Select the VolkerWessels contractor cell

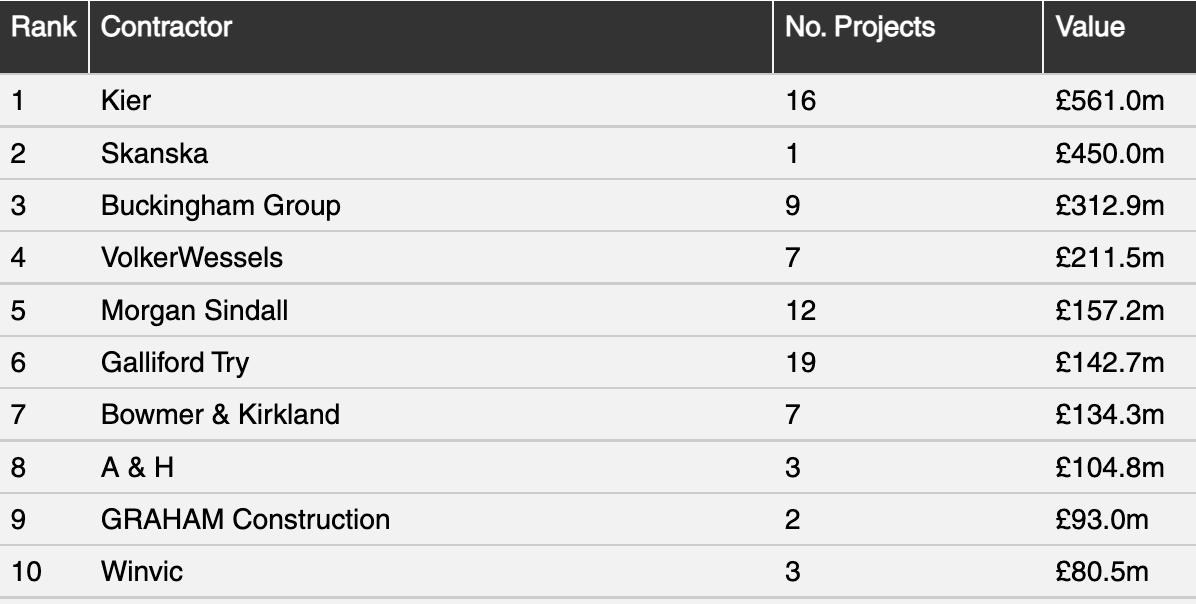coord(191,258)
